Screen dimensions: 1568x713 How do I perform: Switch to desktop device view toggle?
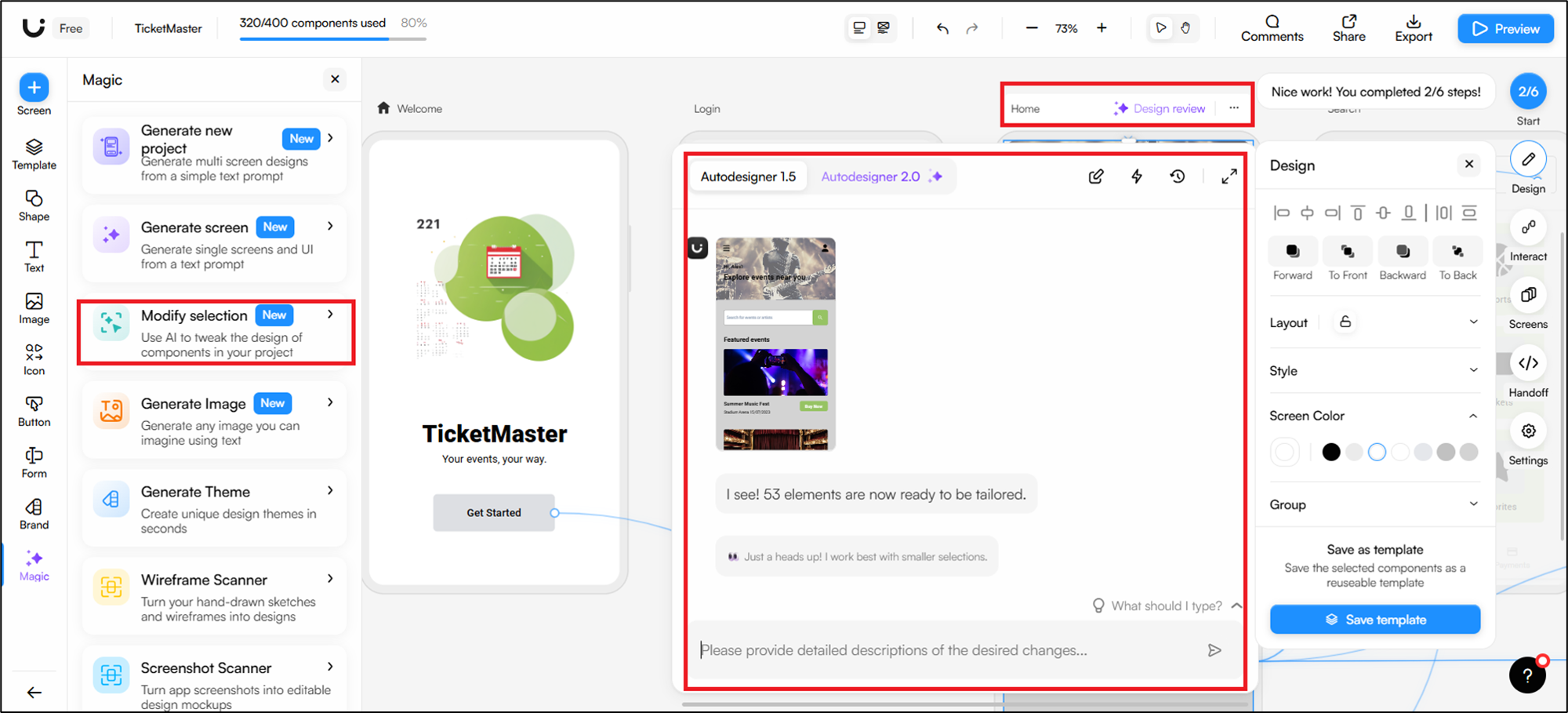[x=859, y=28]
